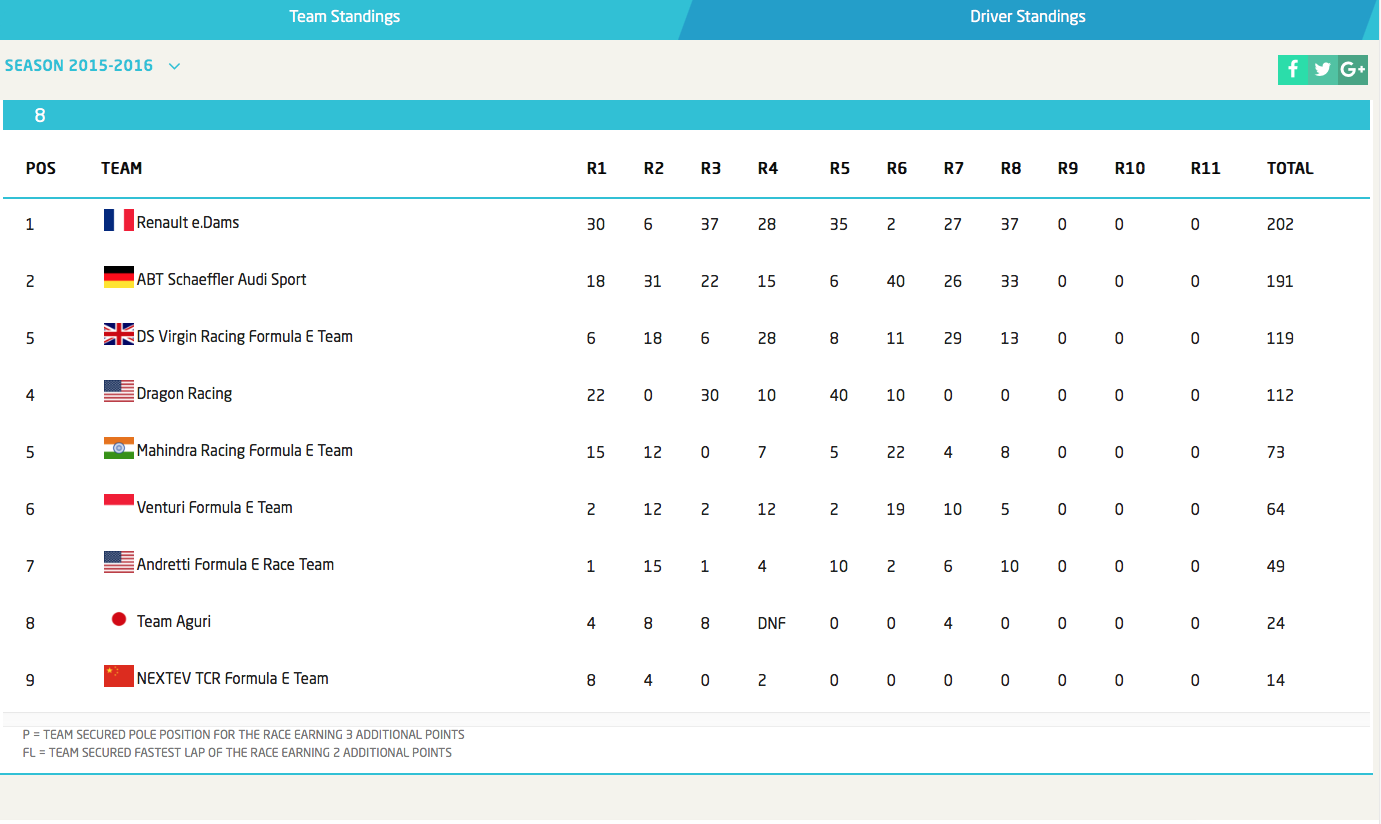Image resolution: width=1381 pixels, height=824 pixels.
Task: Click the R4 column header
Action: coord(768,168)
